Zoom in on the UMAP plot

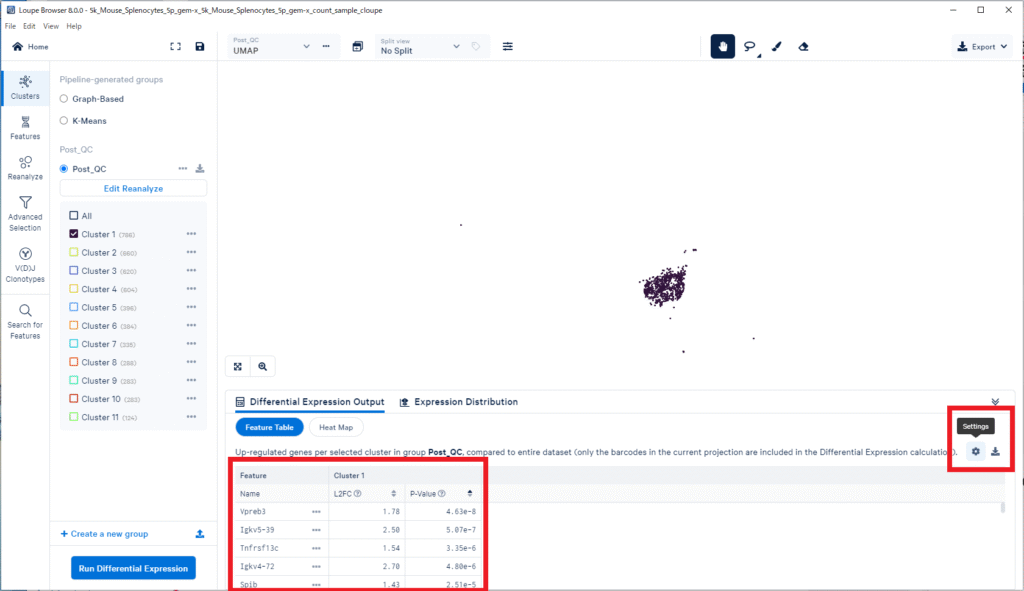[262, 367]
